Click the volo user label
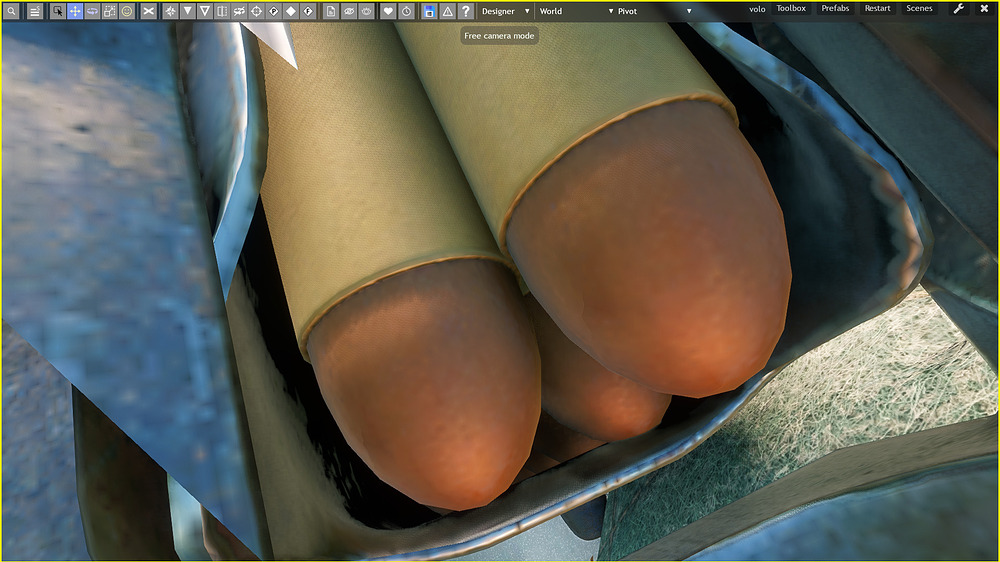 [757, 9]
